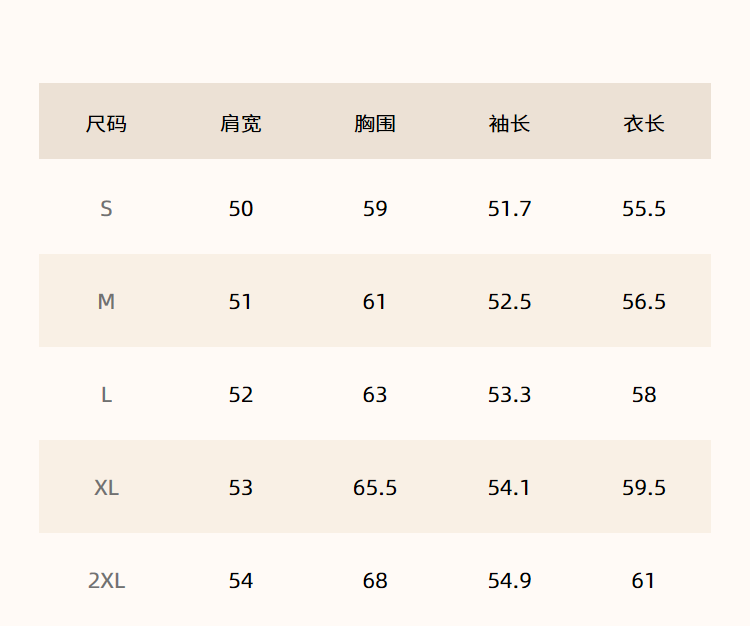Image resolution: width=750 pixels, height=626 pixels.
Task: Click the L size row label
Action: 106,395
